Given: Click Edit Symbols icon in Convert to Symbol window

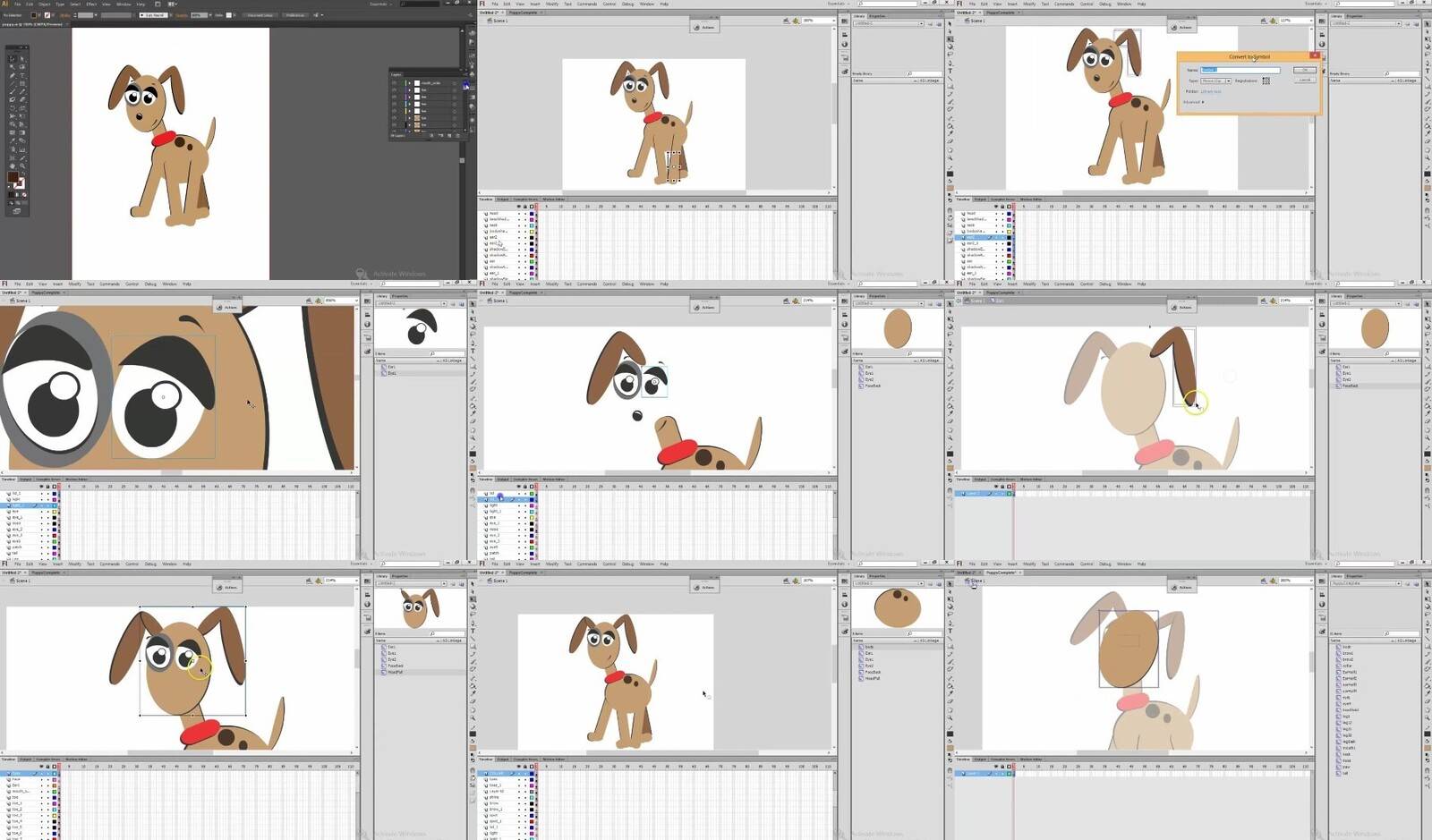Looking at the screenshot, I should pos(1273,21).
